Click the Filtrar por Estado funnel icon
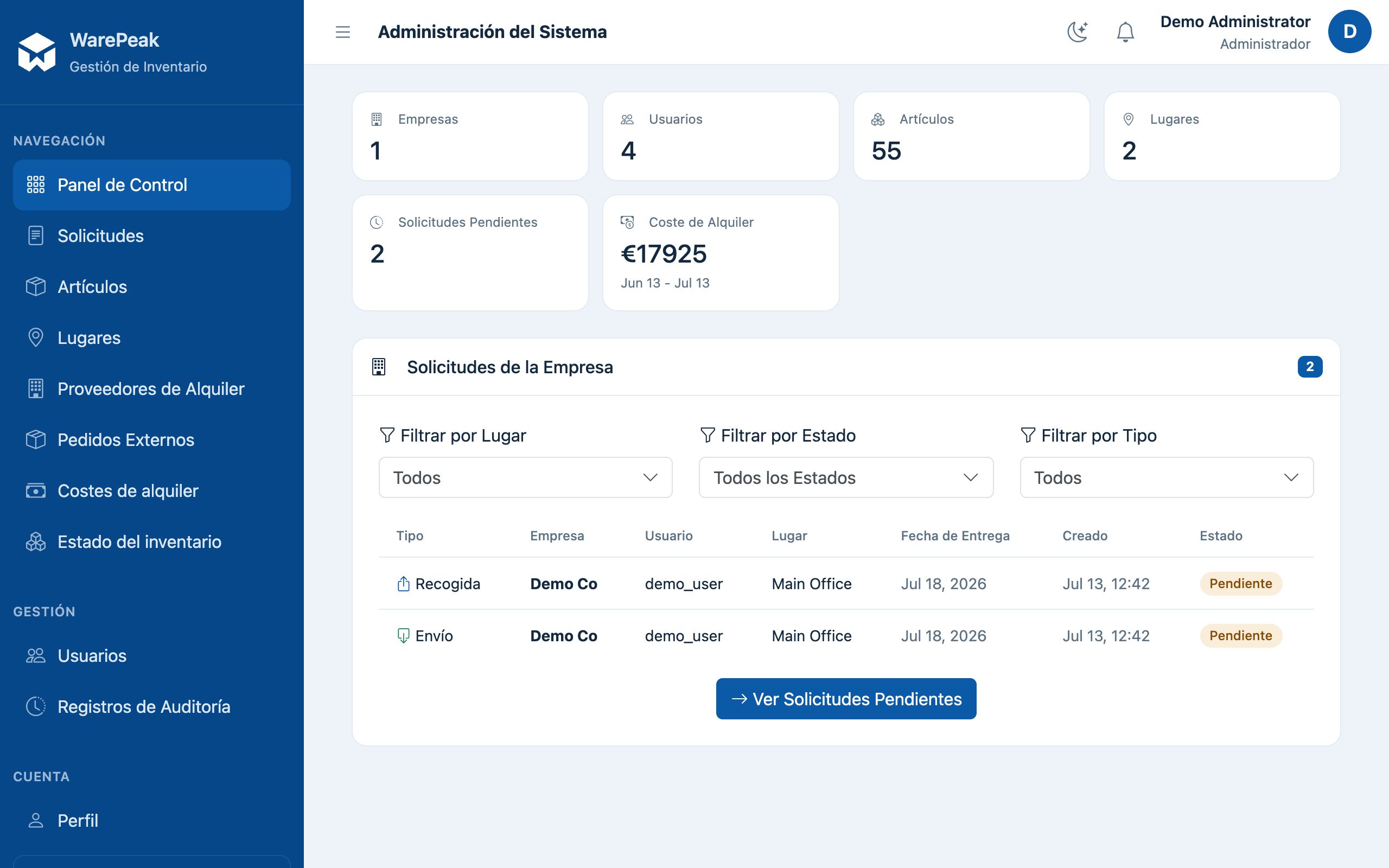Screen dimensions: 1389x868 pyautogui.click(x=708, y=435)
